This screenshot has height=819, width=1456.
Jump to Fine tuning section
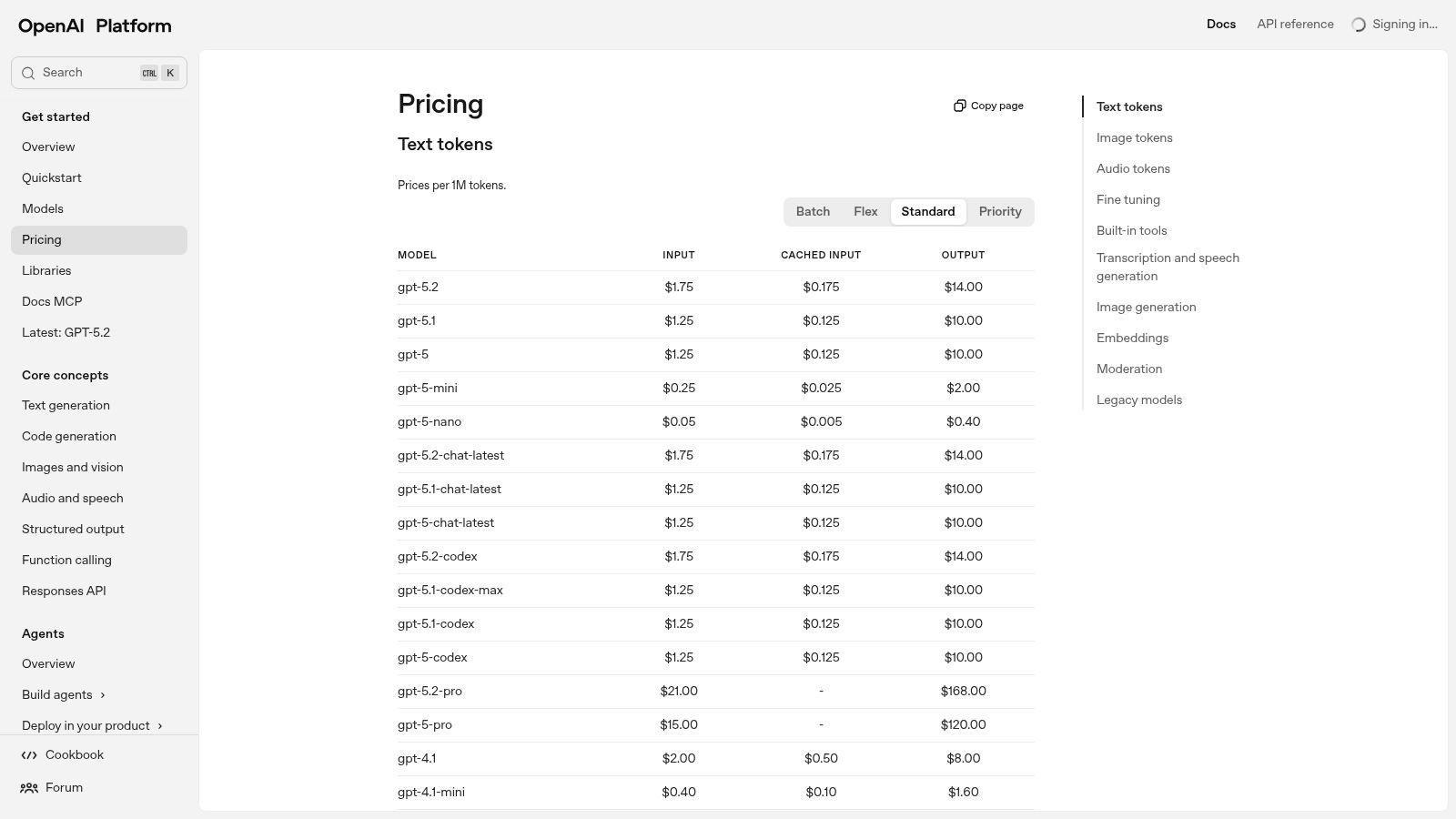pyautogui.click(x=1128, y=200)
